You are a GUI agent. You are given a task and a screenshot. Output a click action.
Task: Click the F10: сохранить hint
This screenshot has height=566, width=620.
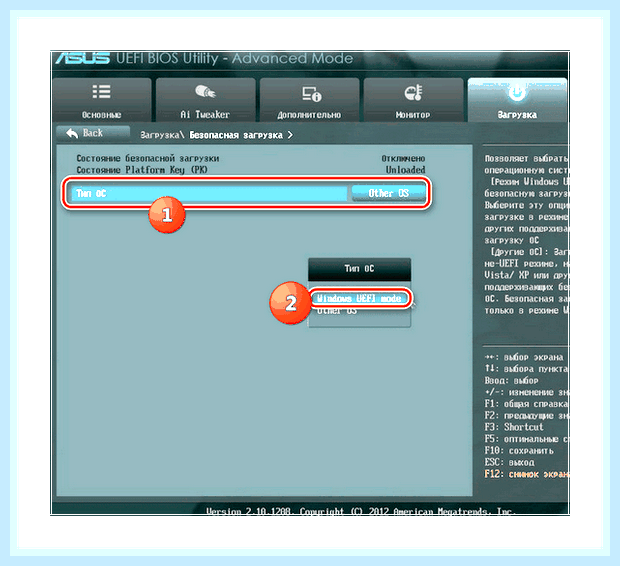point(519,451)
